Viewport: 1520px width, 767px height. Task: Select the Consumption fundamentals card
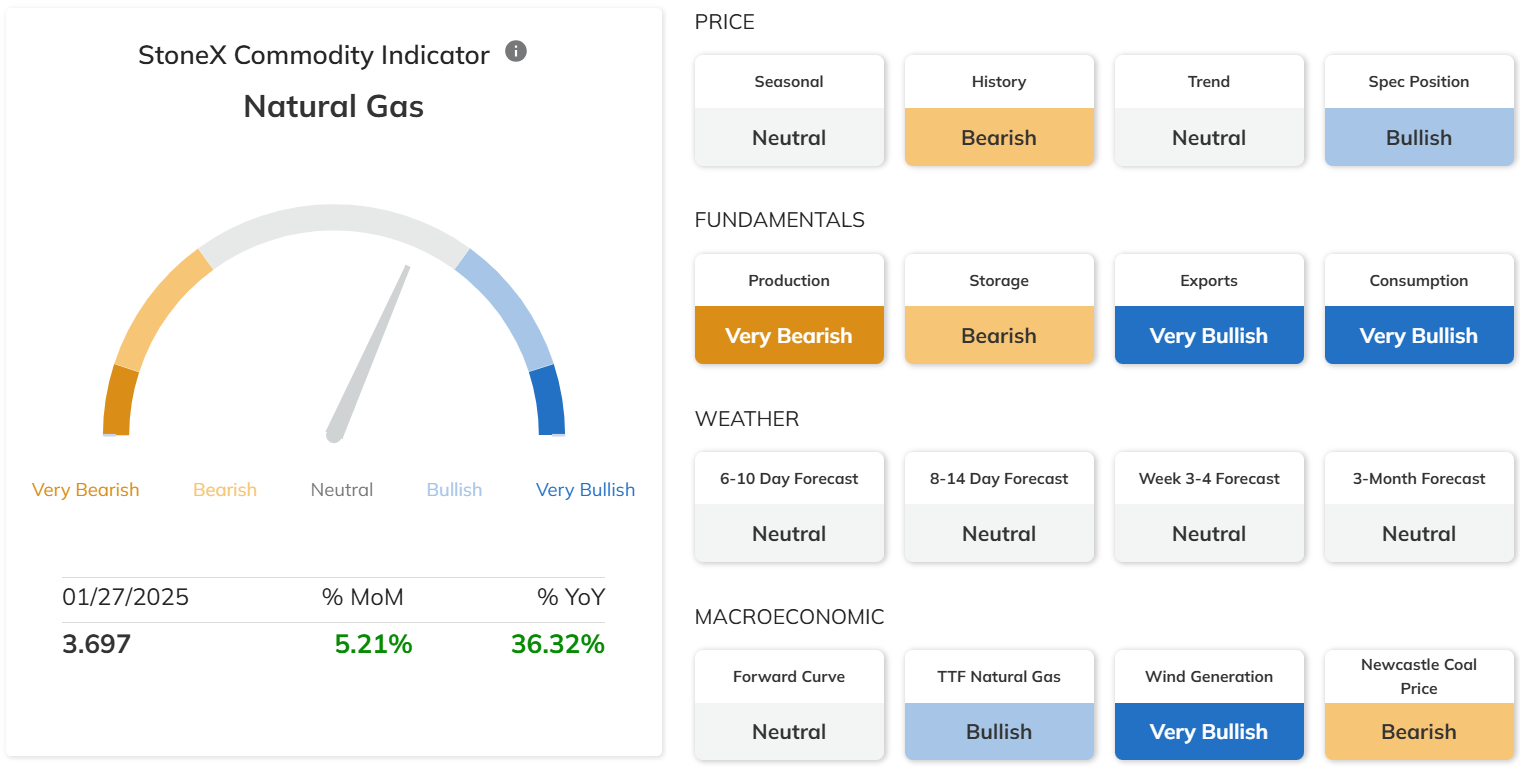pos(1419,309)
